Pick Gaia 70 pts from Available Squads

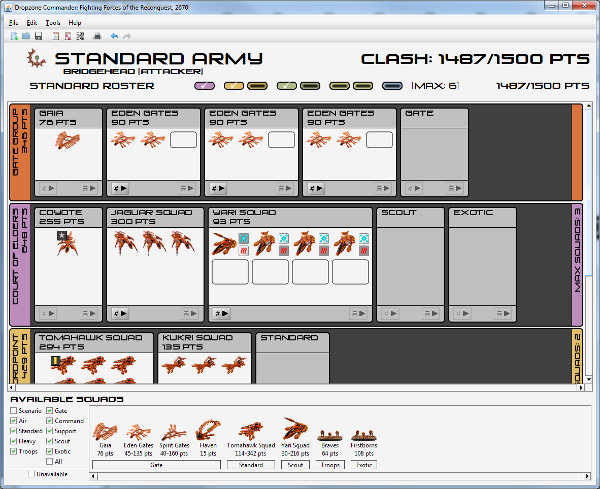105,440
